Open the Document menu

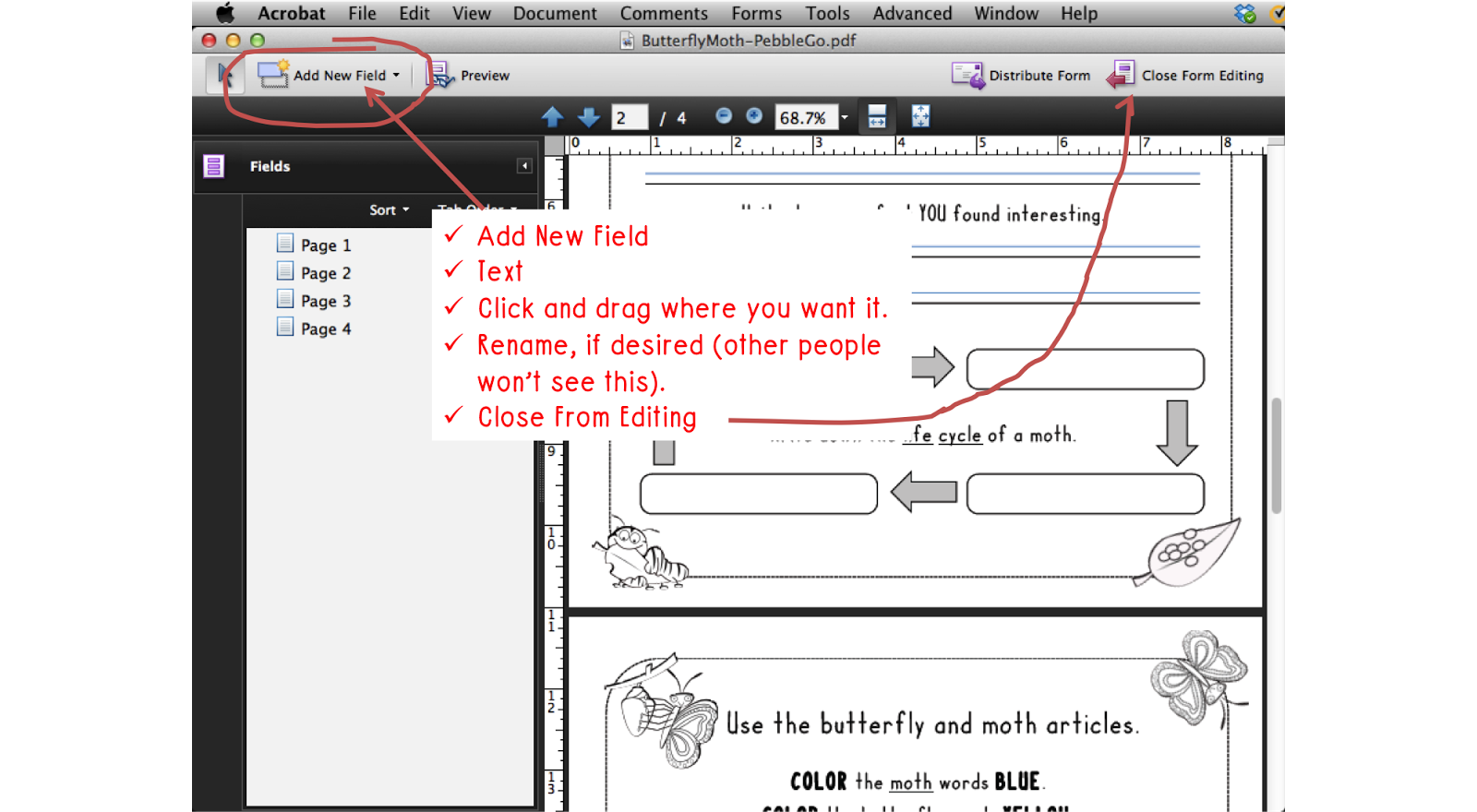coord(555,13)
